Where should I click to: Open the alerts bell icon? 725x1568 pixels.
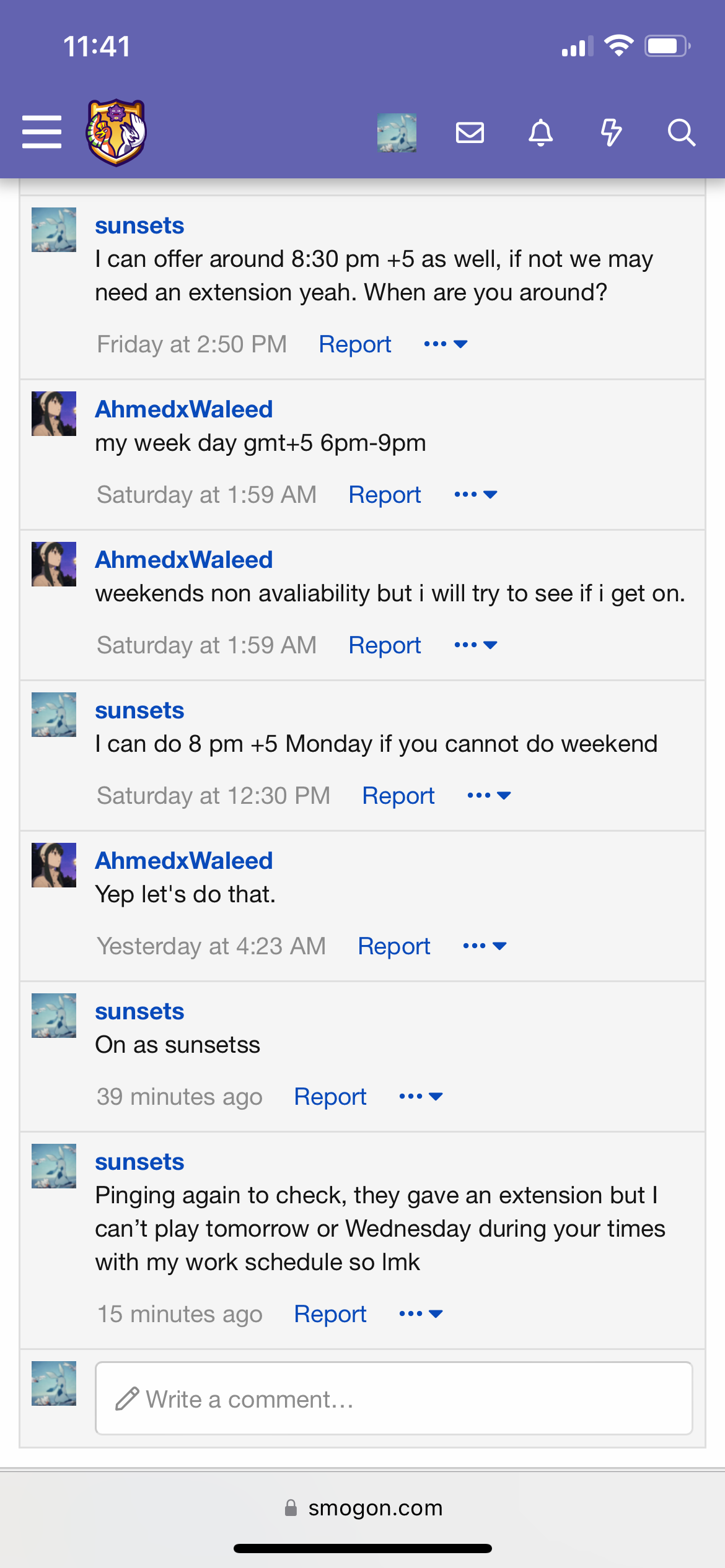[x=540, y=133]
